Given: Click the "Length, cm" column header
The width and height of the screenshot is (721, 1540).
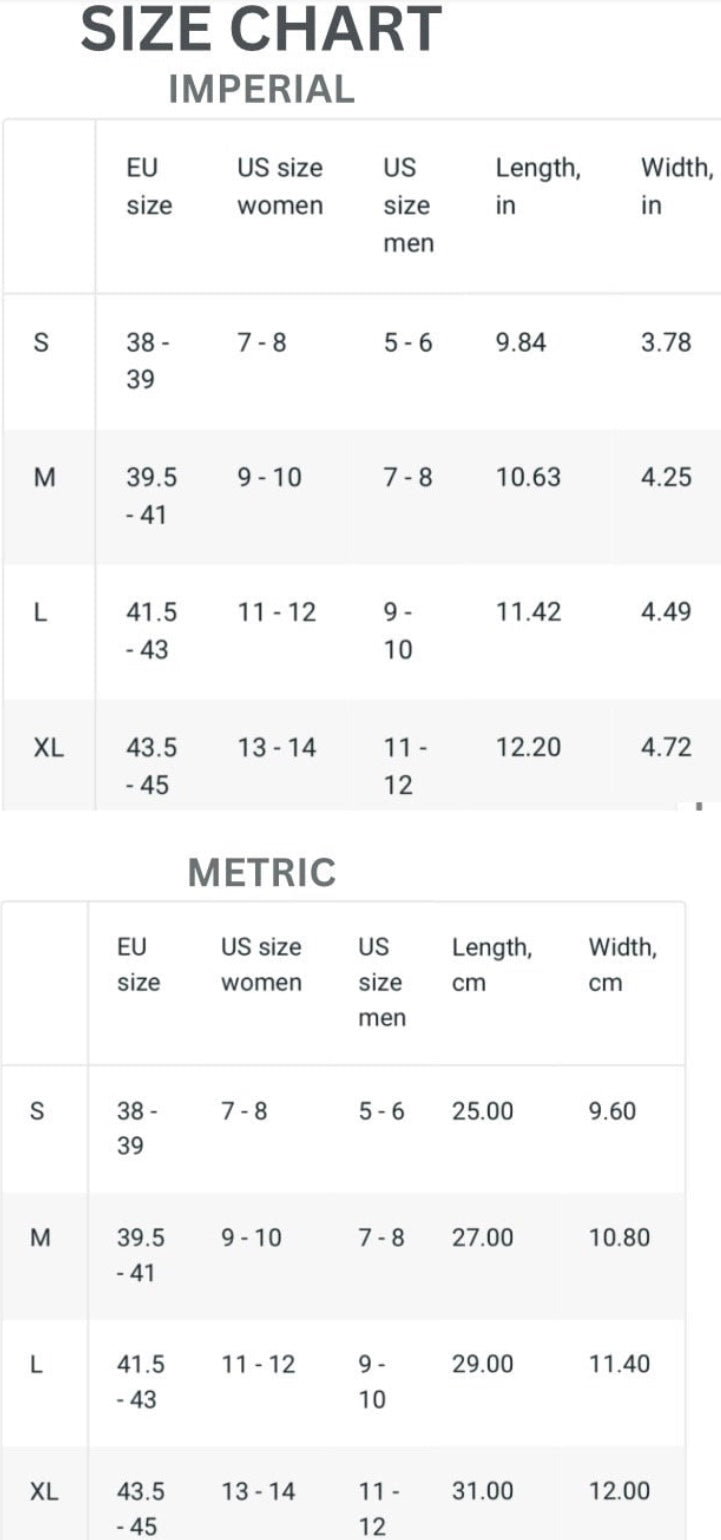Looking at the screenshot, I should [491, 964].
